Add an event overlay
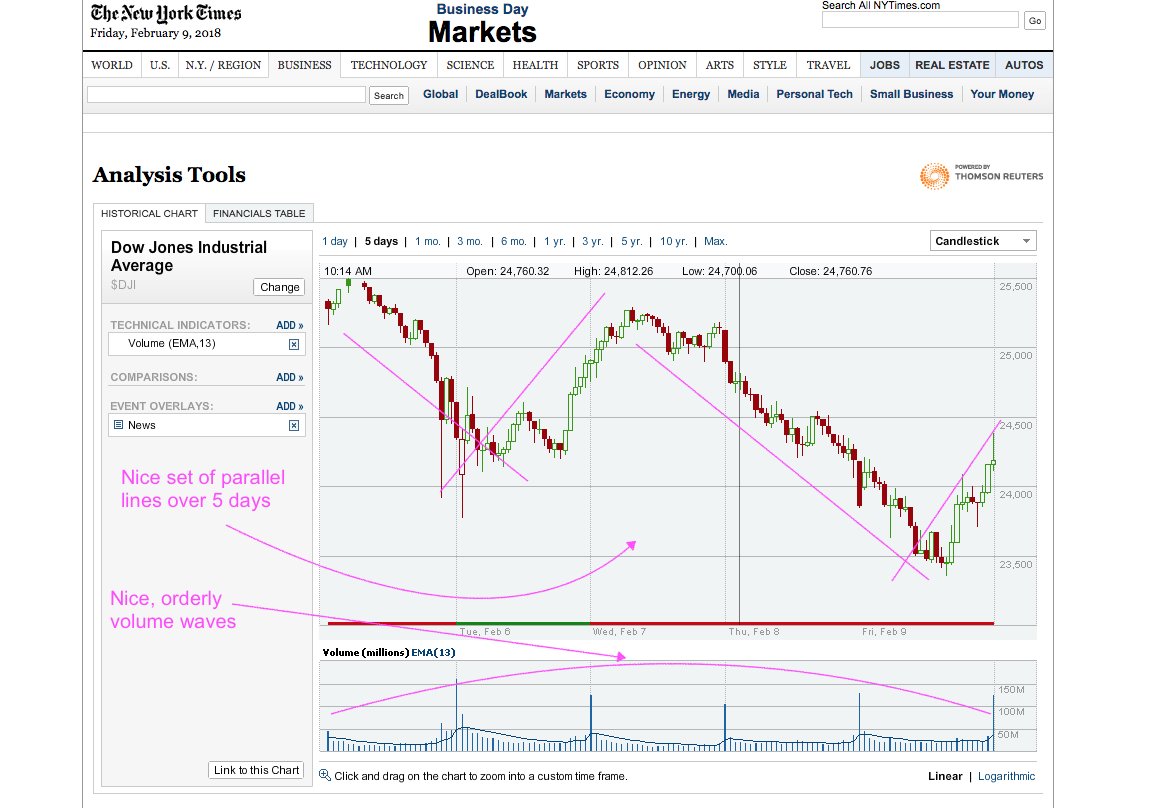 point(289,407)
